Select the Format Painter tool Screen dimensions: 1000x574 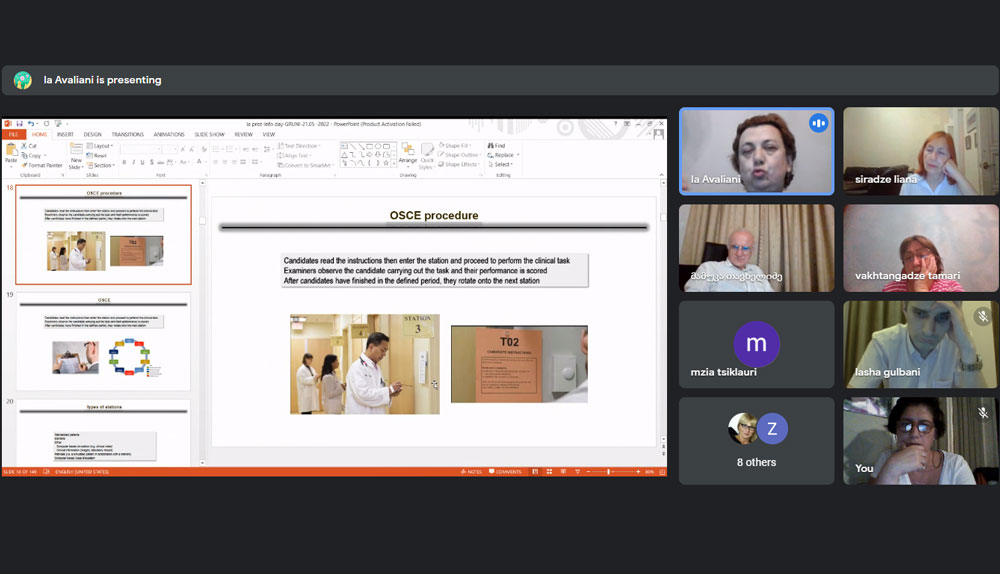[44, 165]
